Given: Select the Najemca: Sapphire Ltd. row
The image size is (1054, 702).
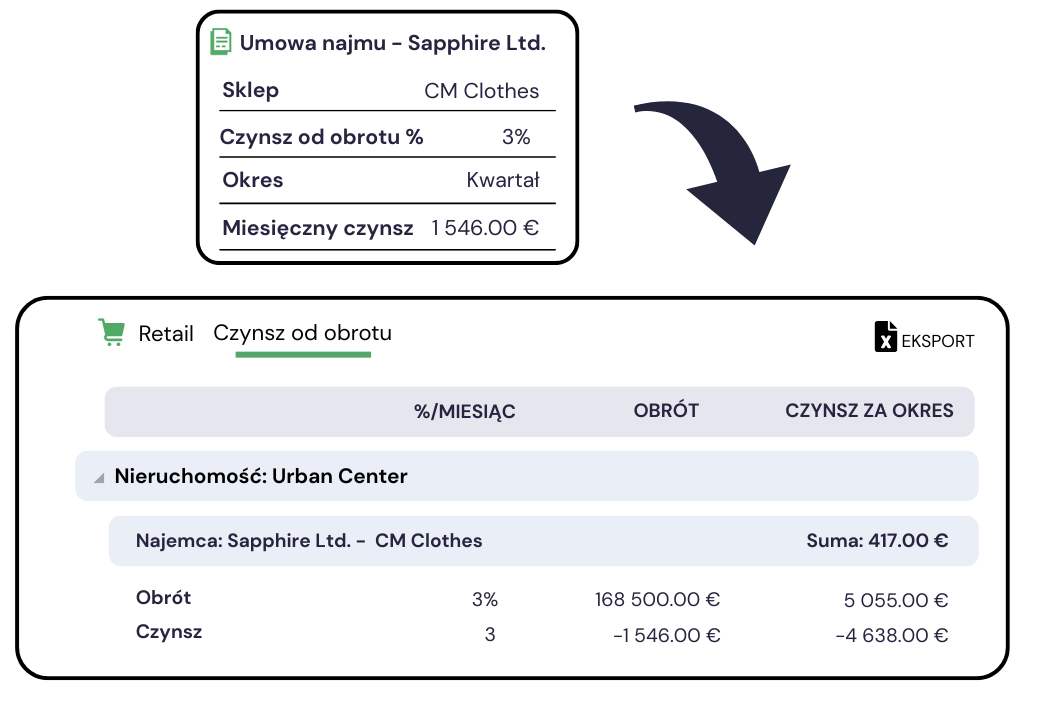Looking at the screenshot, I should point(543,541).
